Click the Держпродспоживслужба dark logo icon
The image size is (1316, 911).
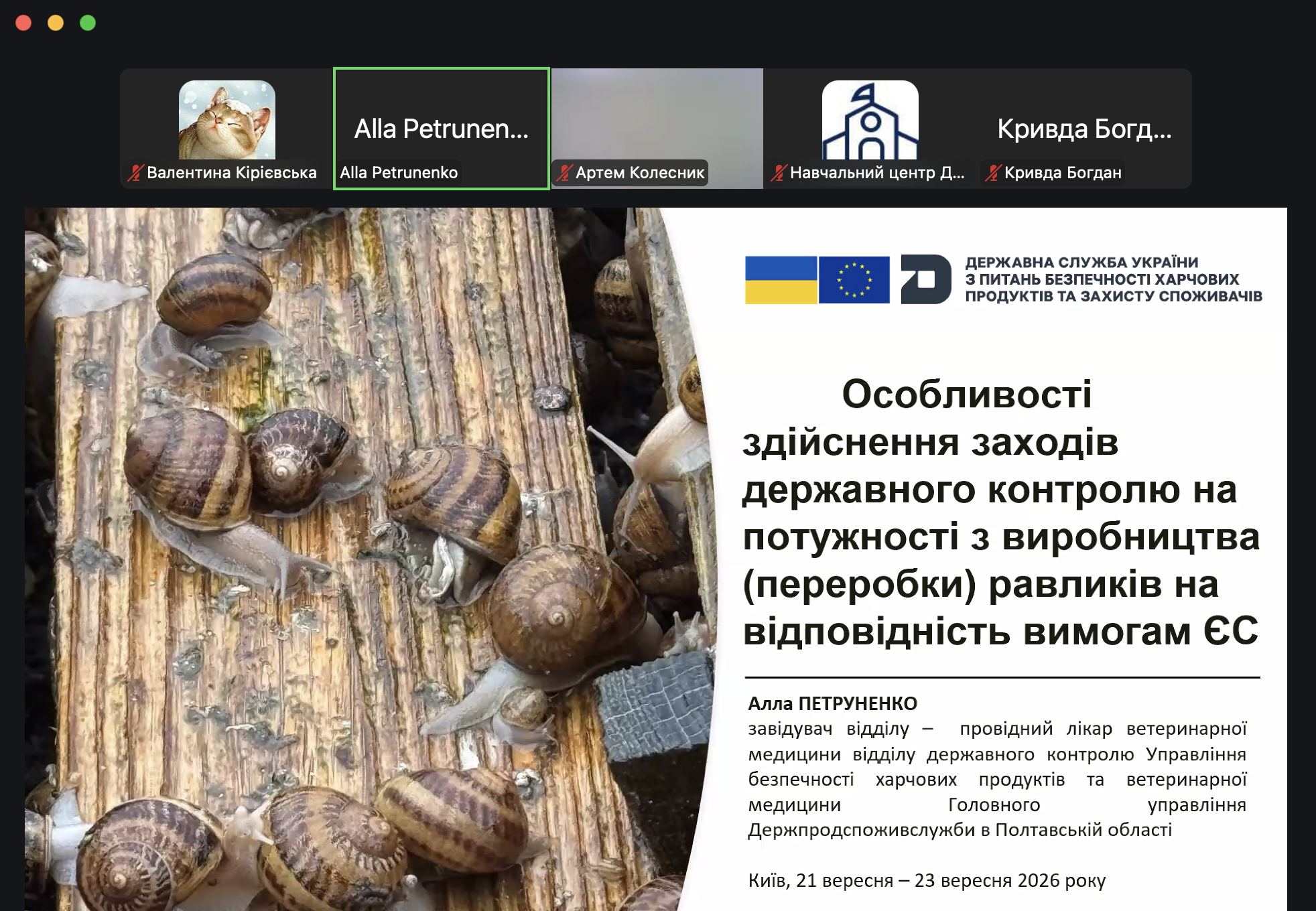tap(926, 279)
